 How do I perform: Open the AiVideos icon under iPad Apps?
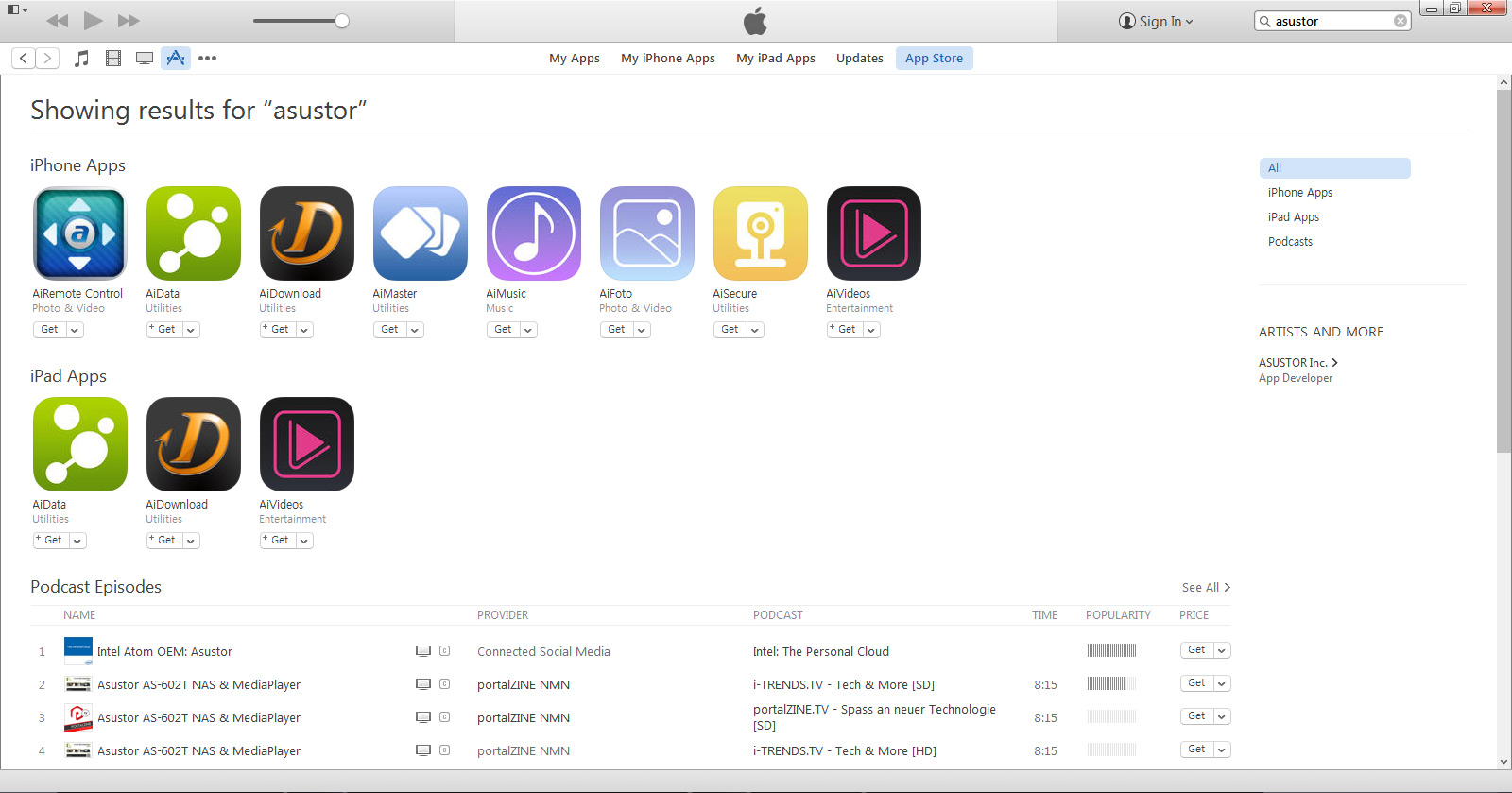click(x=306, y=444)
